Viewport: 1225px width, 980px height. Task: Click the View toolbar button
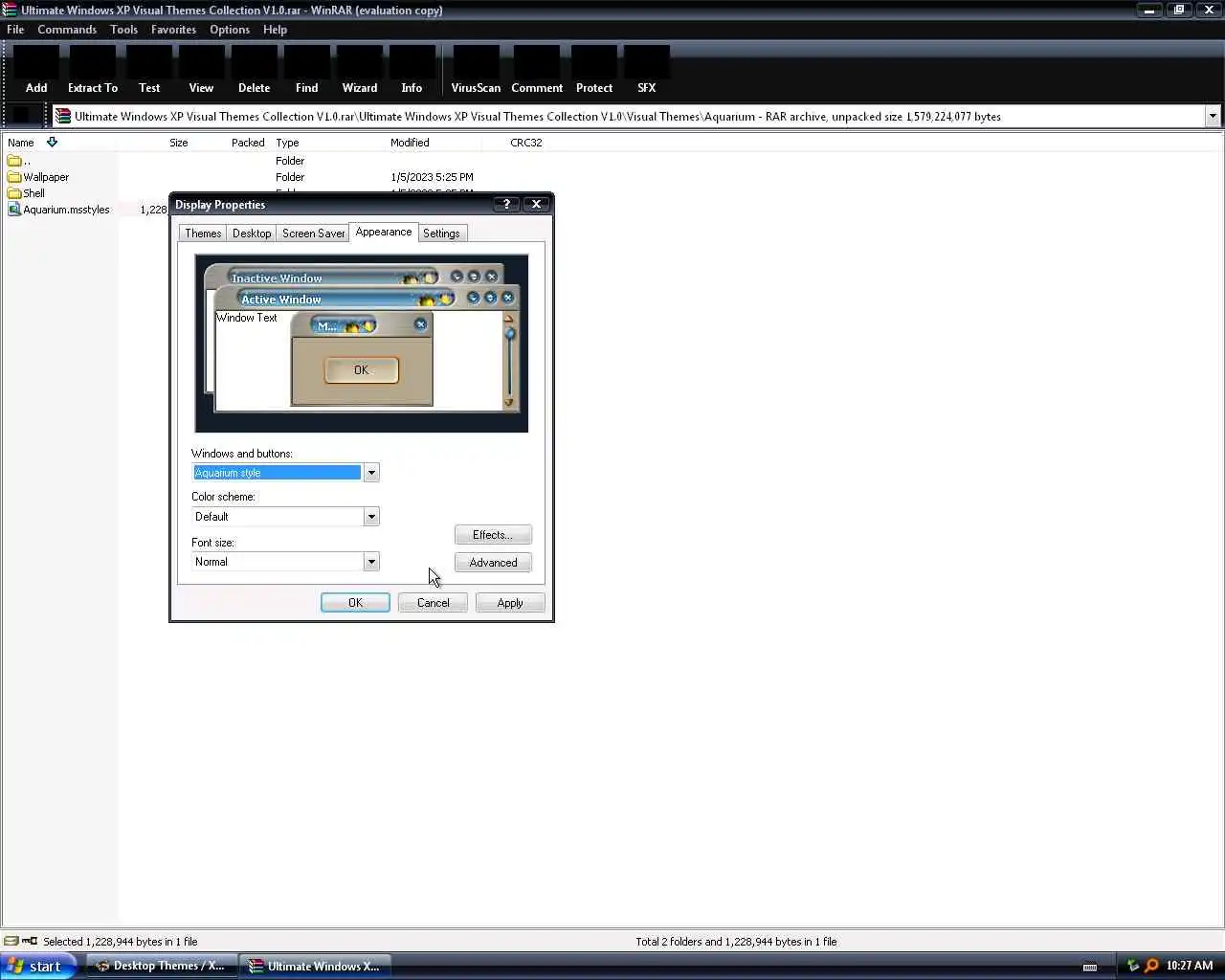(201, 71)
